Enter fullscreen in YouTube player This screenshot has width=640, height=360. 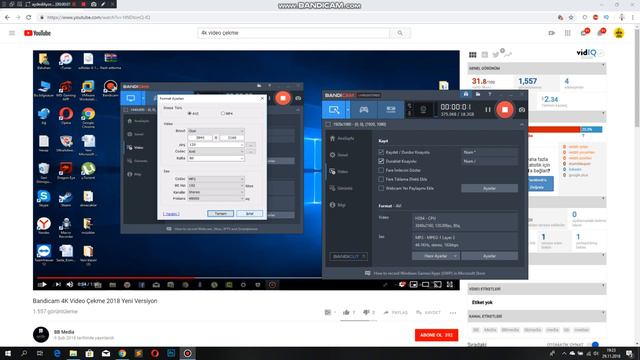tap(450, 284)
